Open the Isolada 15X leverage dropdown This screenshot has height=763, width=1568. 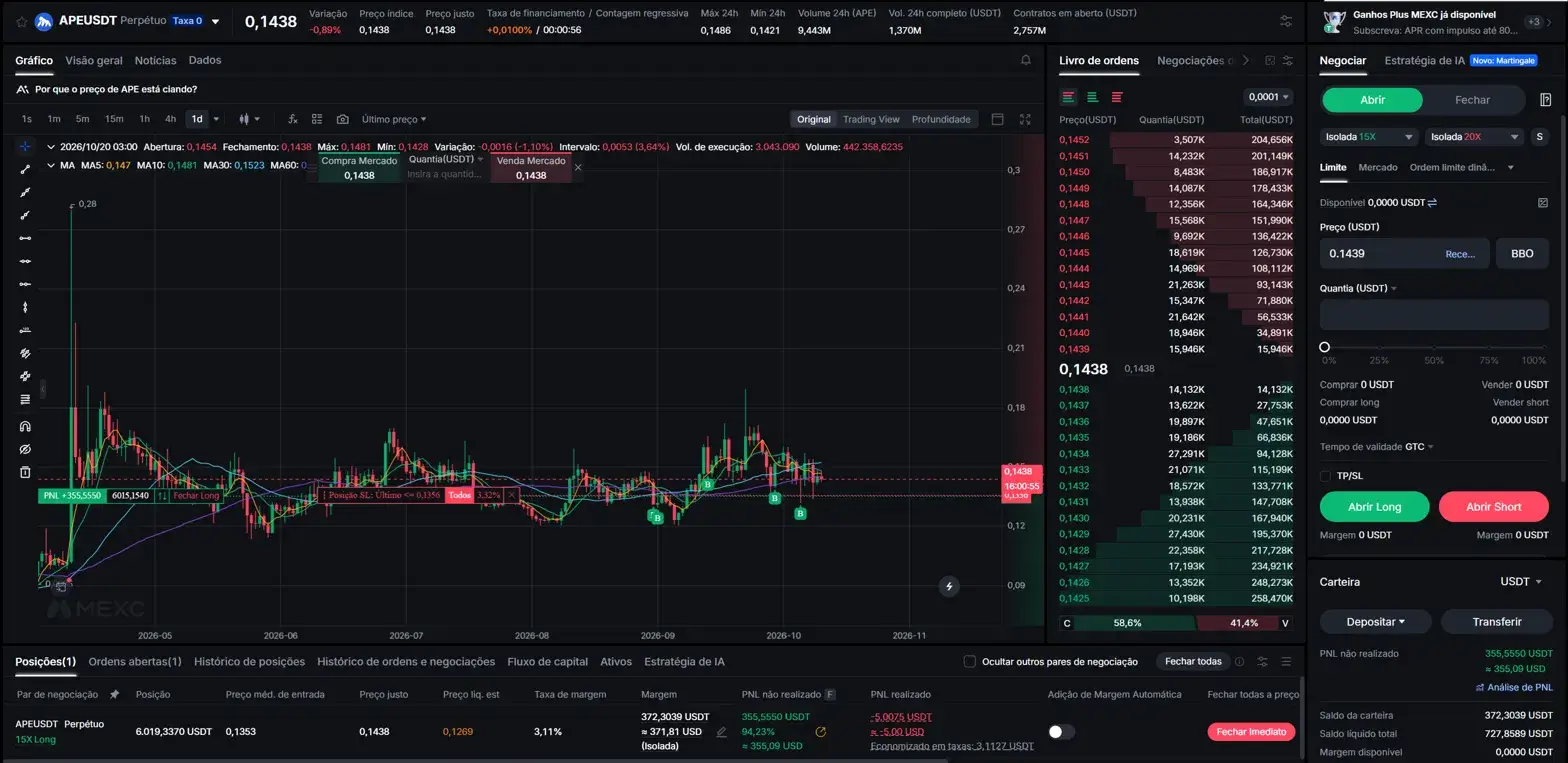coord(1369,137)
